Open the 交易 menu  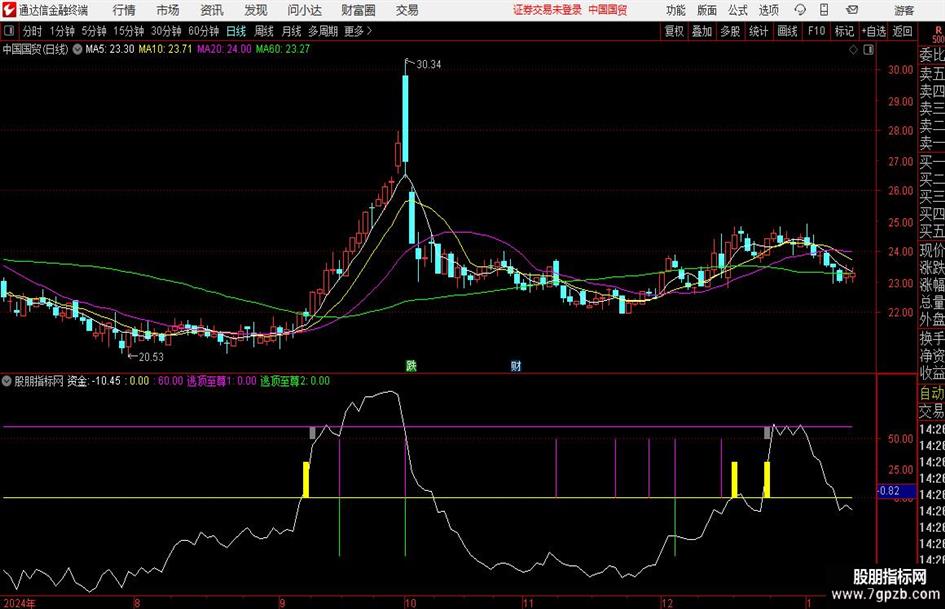(x=407, y=10)
